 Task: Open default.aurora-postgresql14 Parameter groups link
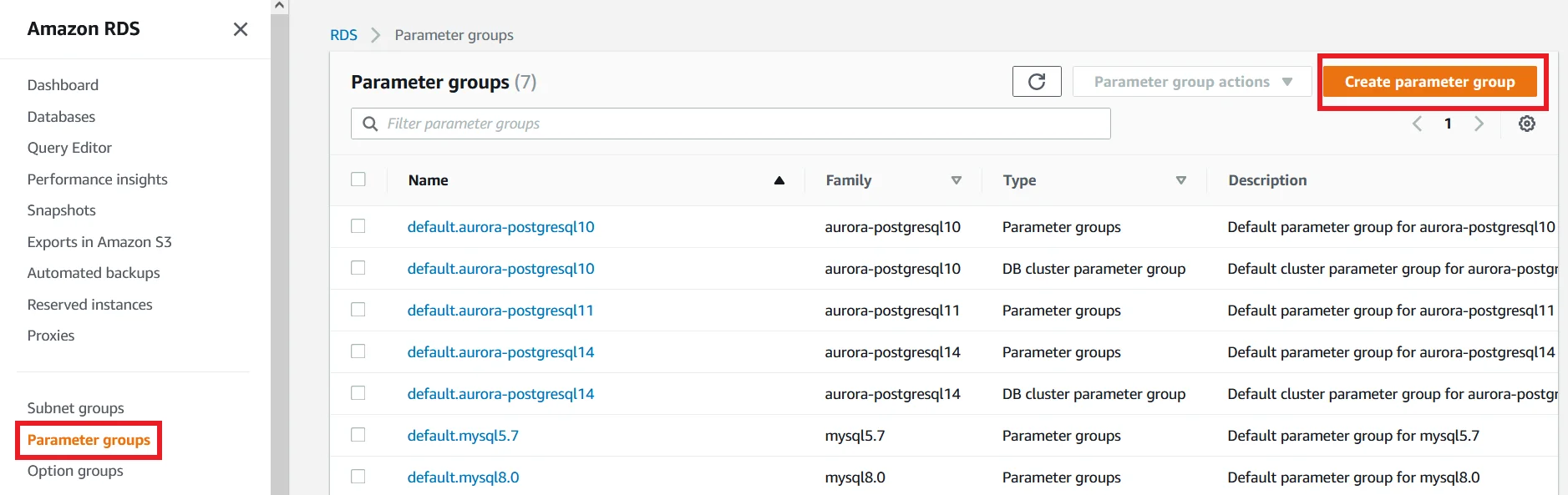(500, 352)
